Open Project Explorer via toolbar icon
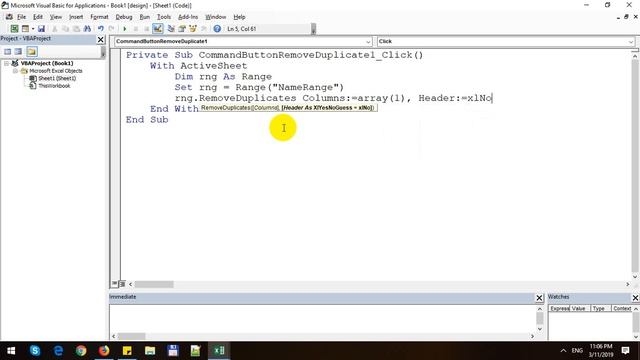Image resolution: width=640 pixels, height=360 pixels. point(171,29)
